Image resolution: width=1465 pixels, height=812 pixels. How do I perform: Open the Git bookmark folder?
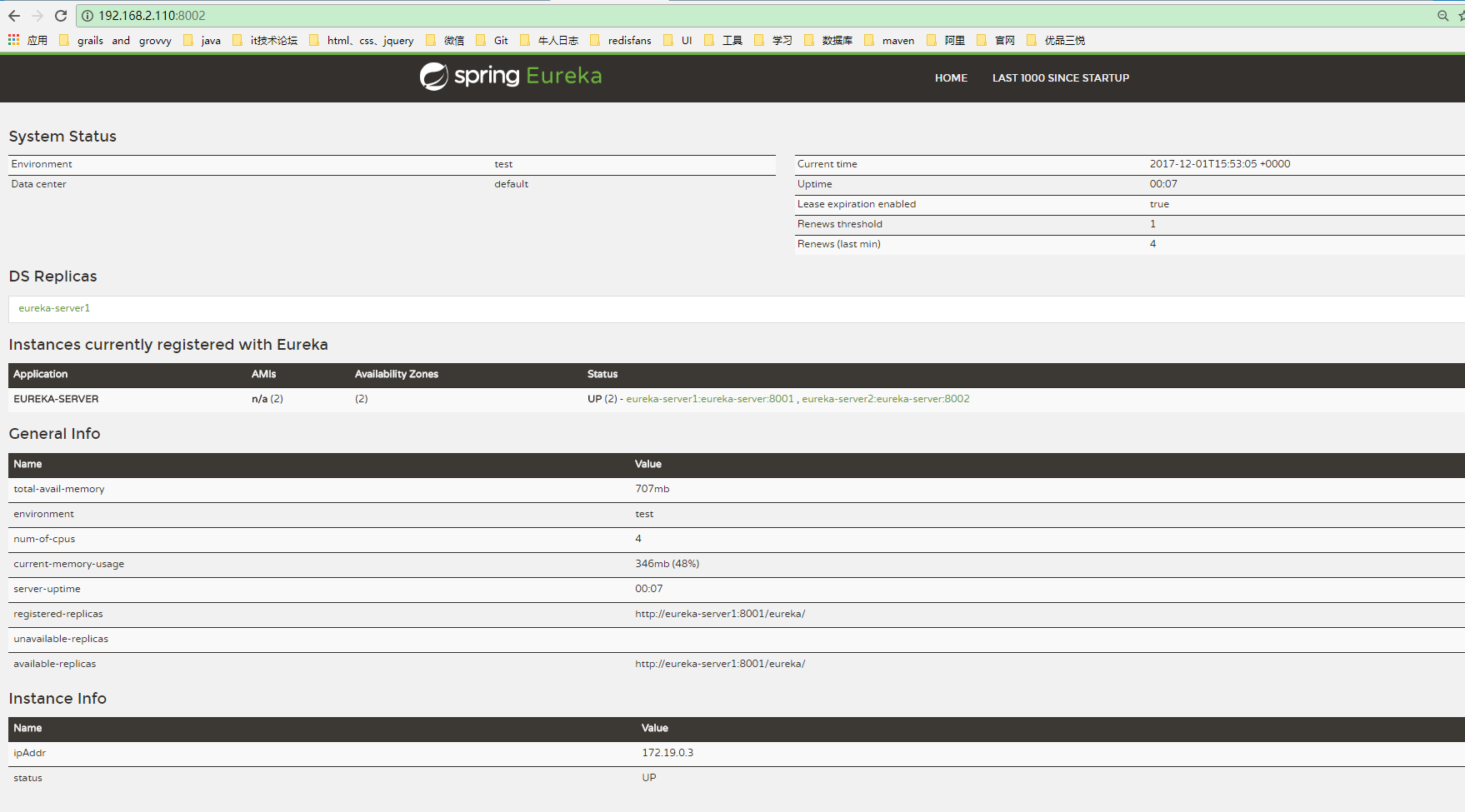point(492,40)
